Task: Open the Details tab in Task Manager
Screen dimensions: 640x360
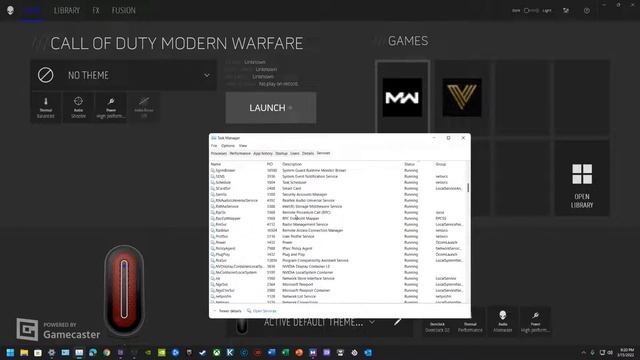Action: [308, 153]
